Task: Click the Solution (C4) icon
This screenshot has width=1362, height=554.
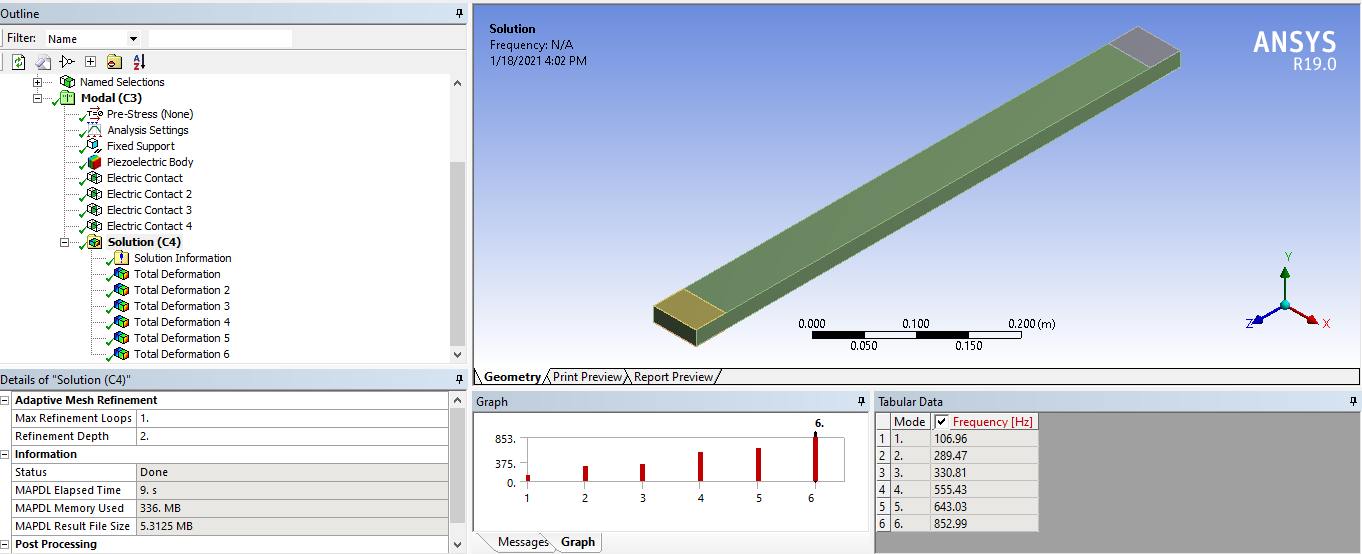Action: (x=94, y=242)
